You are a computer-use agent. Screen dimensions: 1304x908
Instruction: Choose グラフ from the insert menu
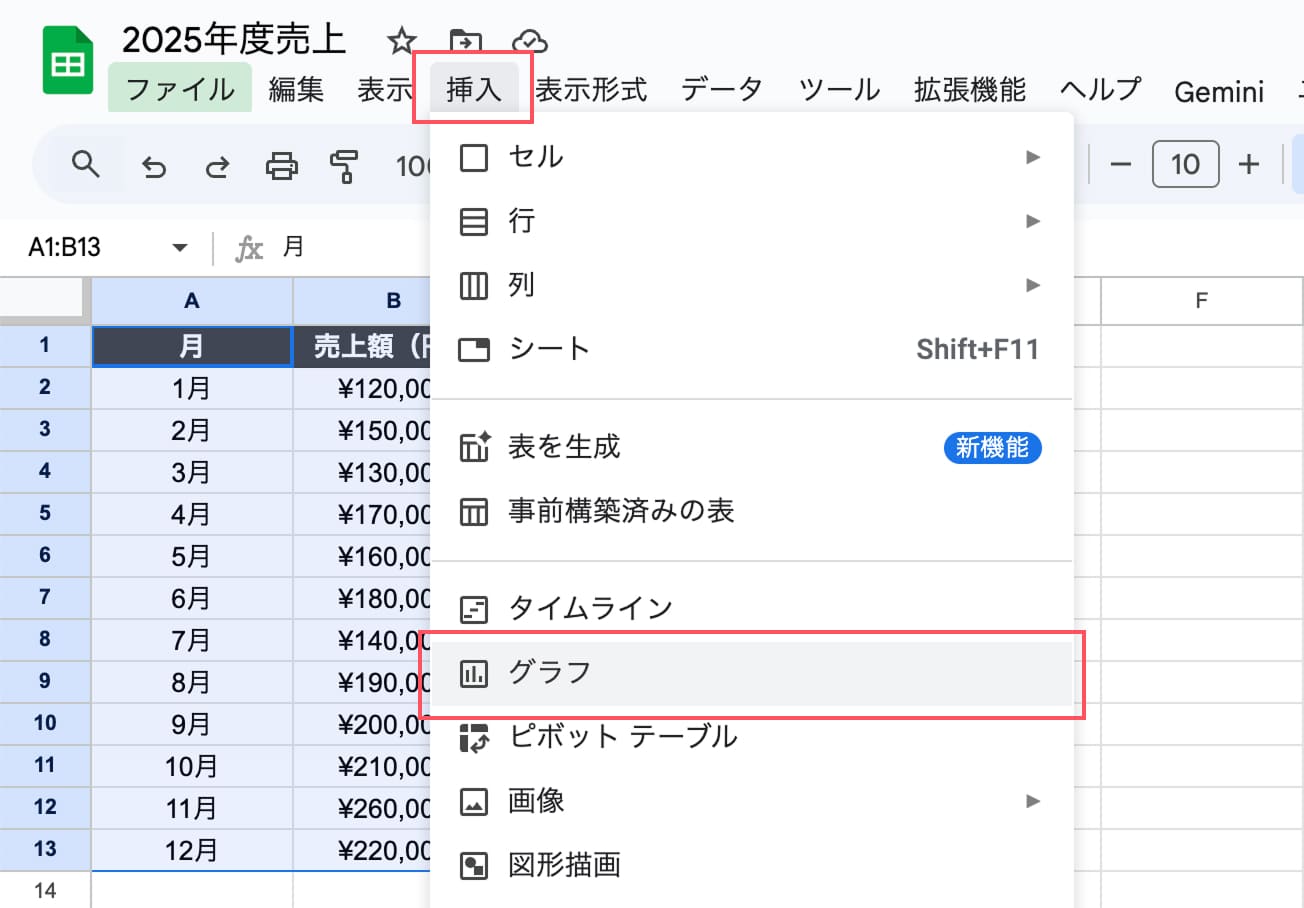(x=750, y=673)
